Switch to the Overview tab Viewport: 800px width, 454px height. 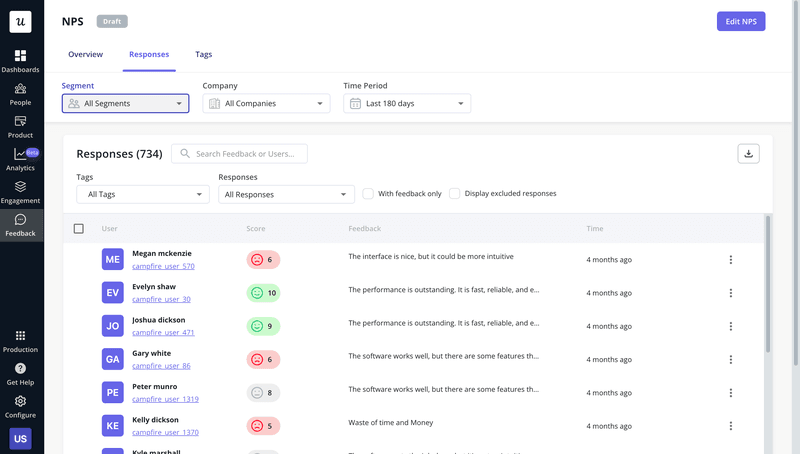(x=85, y=54)
